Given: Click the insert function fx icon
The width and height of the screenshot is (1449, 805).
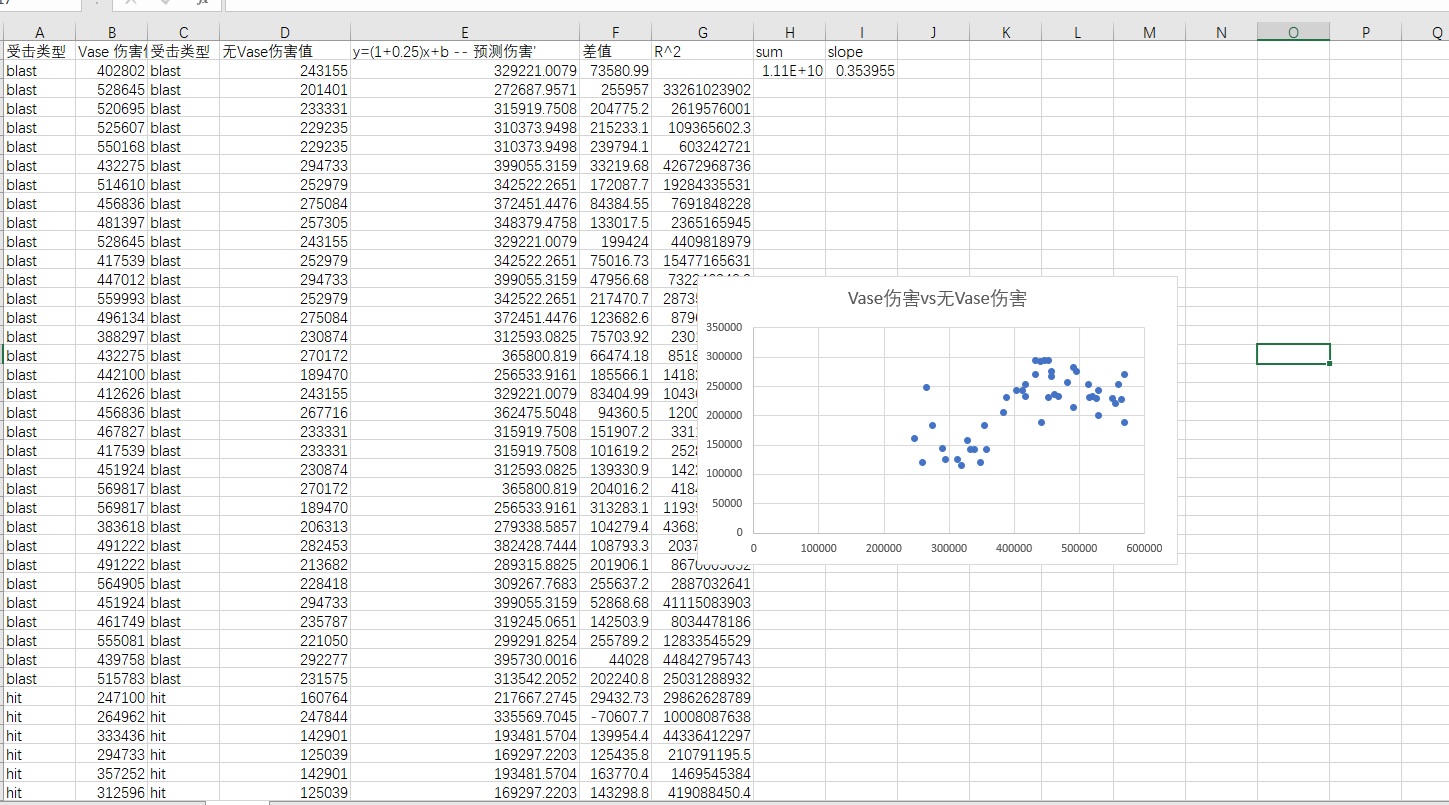Looking at the screenshot, I should point(203,3).
